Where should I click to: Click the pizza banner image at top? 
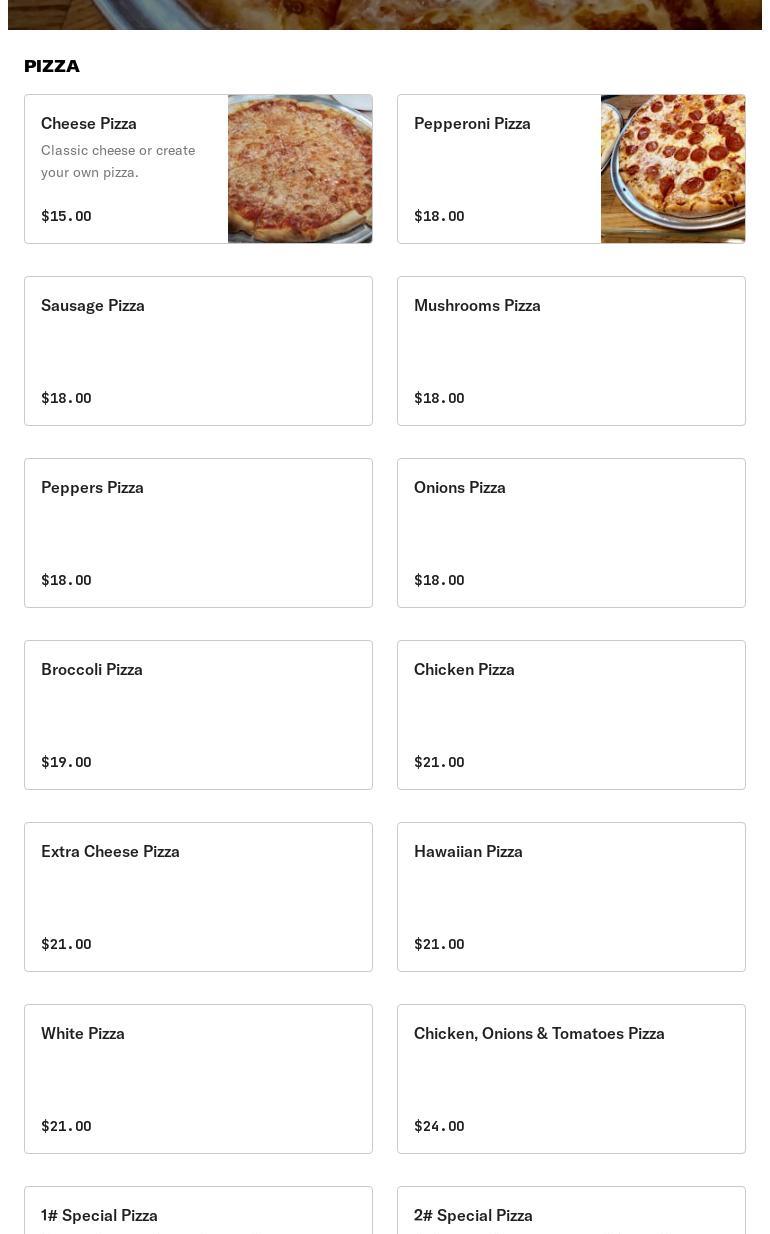pyautogui.click(x=385, y=14)
